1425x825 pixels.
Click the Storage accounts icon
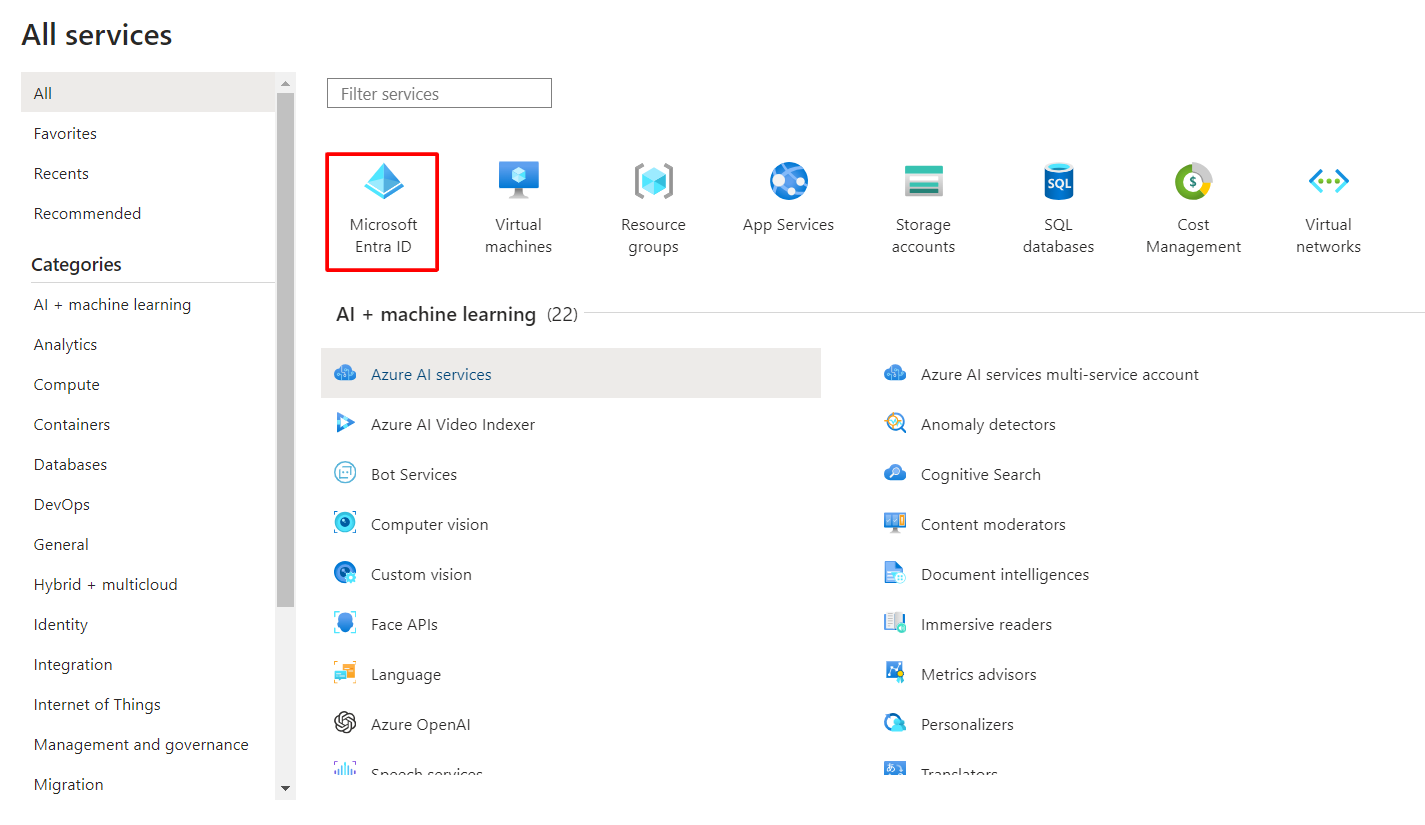pyautogui.click(x=923, y=181)
